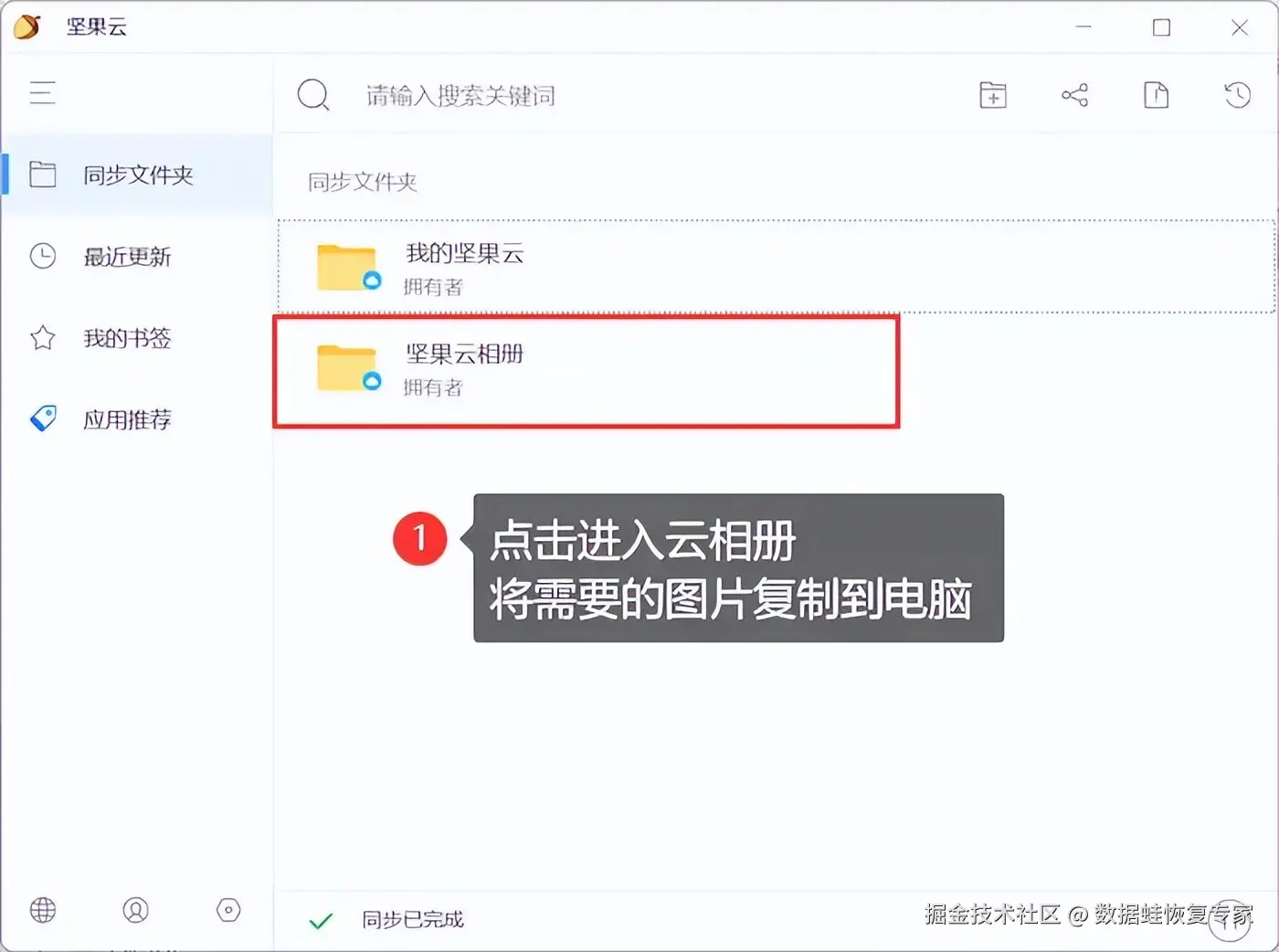The height and width of the screenshot is (952, 1279).
Task: Focus the search keyword input field
Action: coord(460,95)
